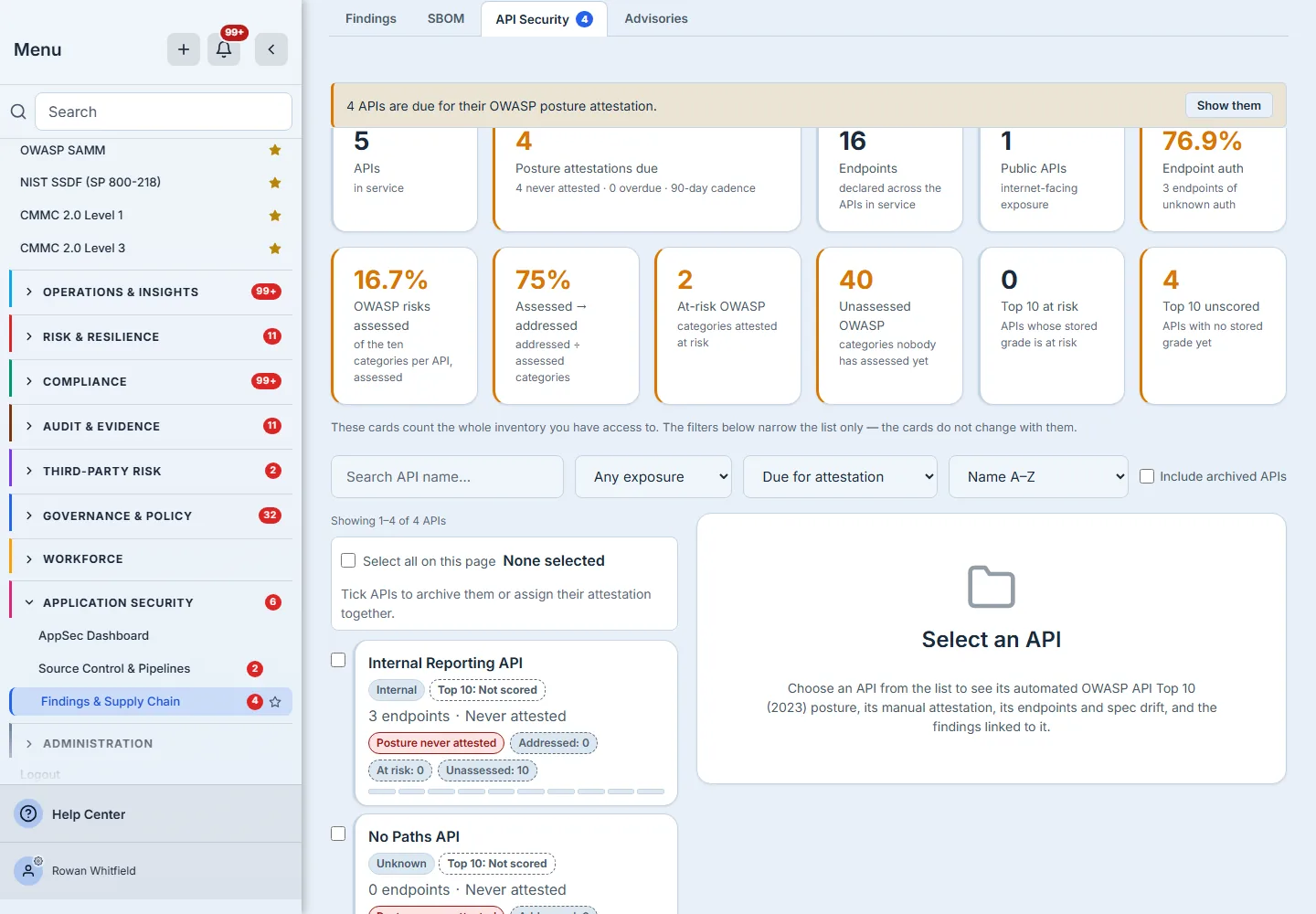Unstar the OWASP SAMM favorite
Screen dimensions: 1316x914
(x=275, y=150)
